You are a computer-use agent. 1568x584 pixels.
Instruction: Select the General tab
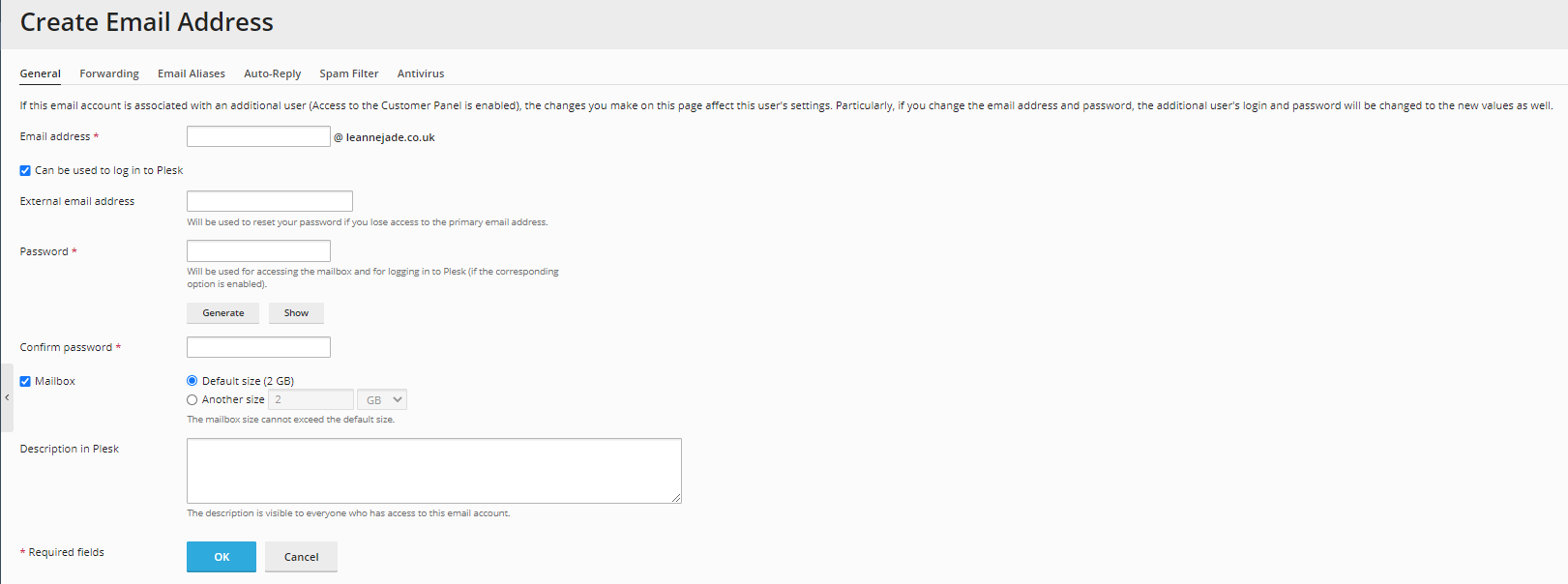click(40, 73)
